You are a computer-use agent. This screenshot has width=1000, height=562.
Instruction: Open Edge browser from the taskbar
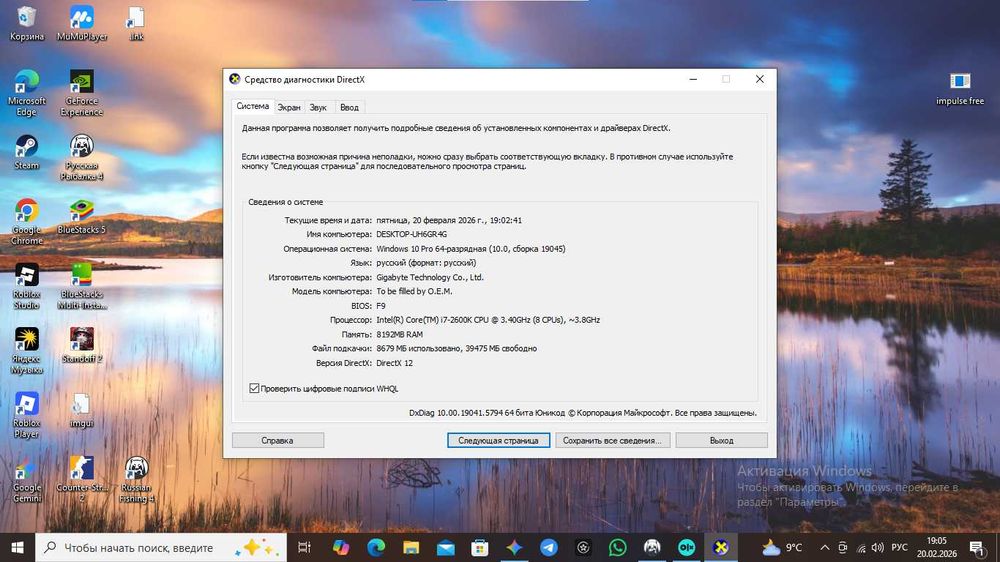376,547
